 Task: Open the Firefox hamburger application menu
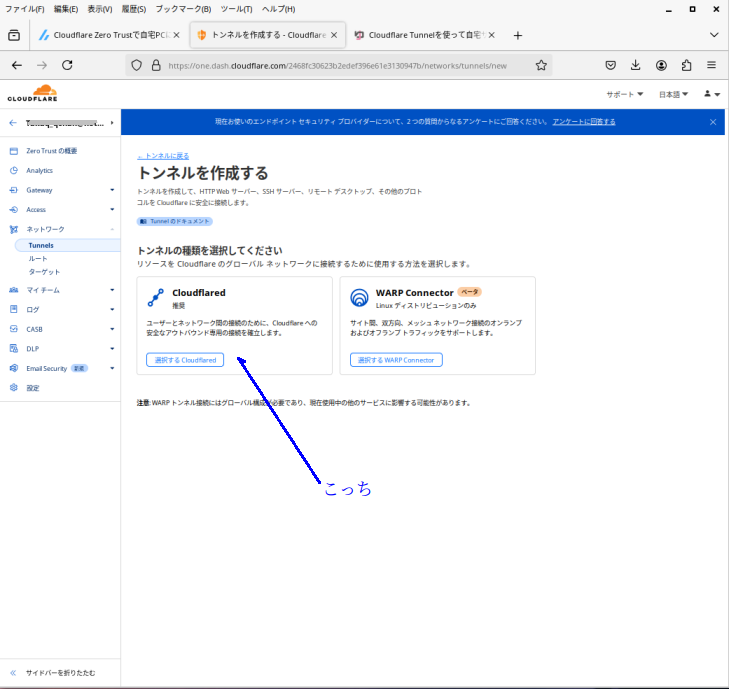click(x=711, y=65)
